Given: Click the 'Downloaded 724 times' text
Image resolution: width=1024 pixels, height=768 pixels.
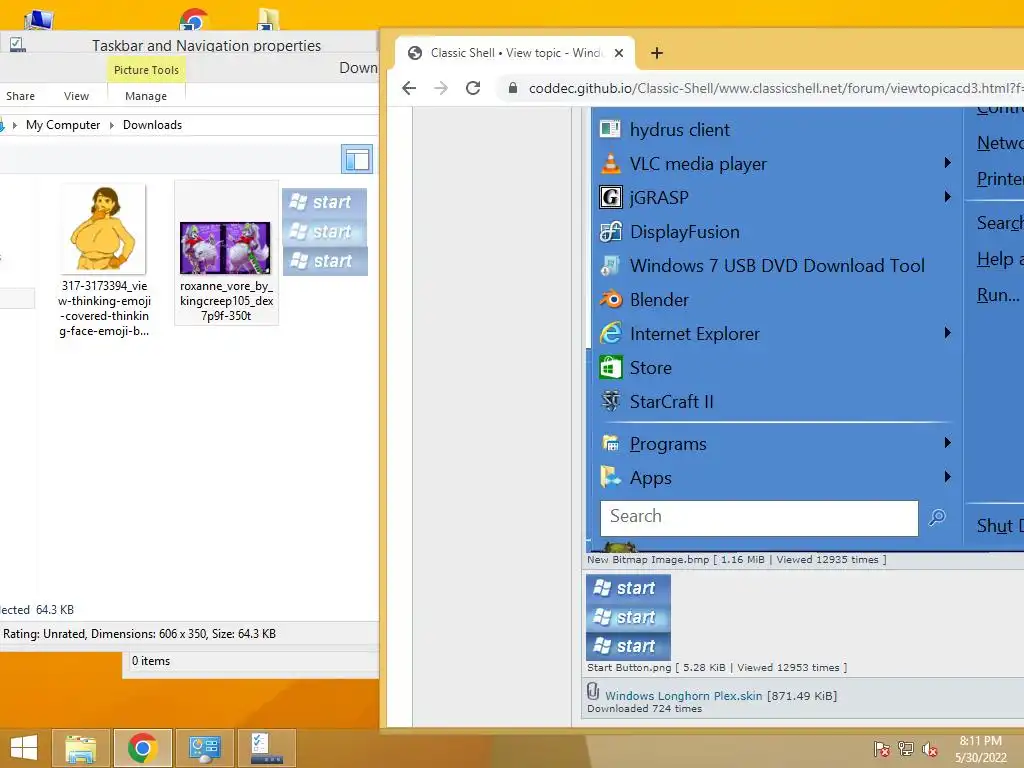Looking at the screenshot, I should [x=644, y=709].
